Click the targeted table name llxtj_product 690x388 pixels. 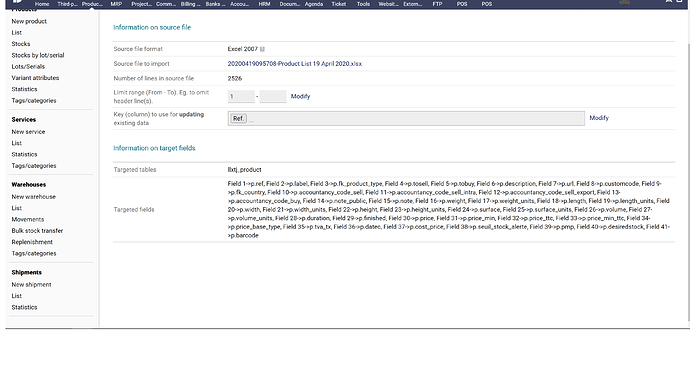244,170
